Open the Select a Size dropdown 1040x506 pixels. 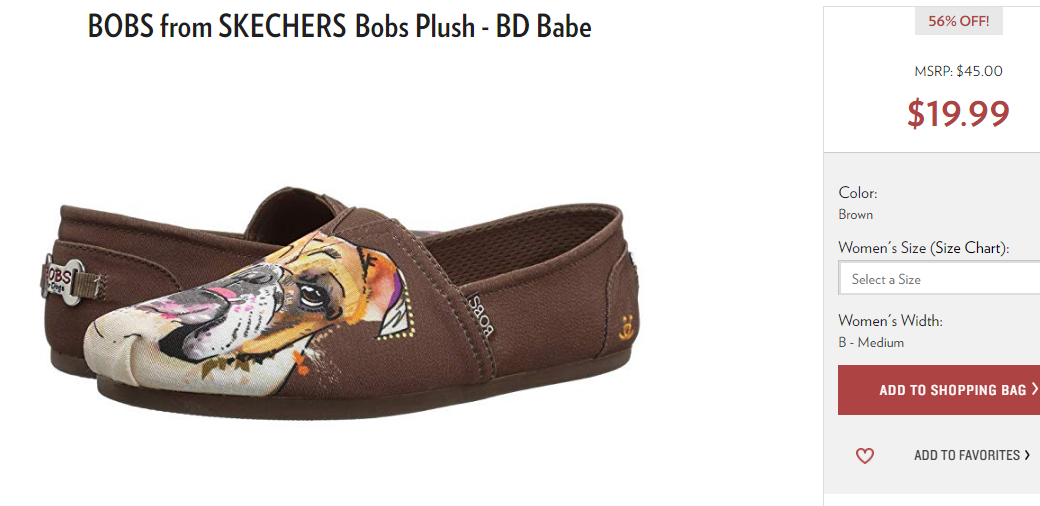tap(939, 279)
